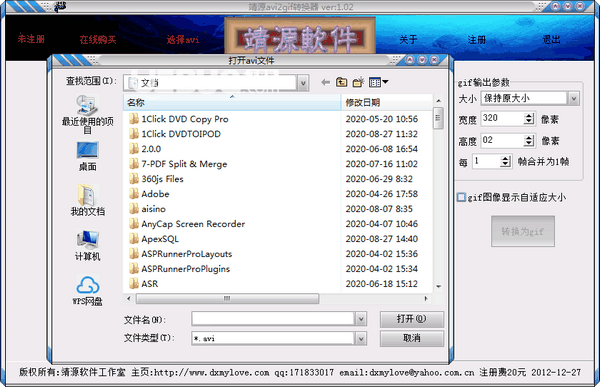Click the Exit menu item
Screen dimensions: 600x387
[x=551, y=39]
